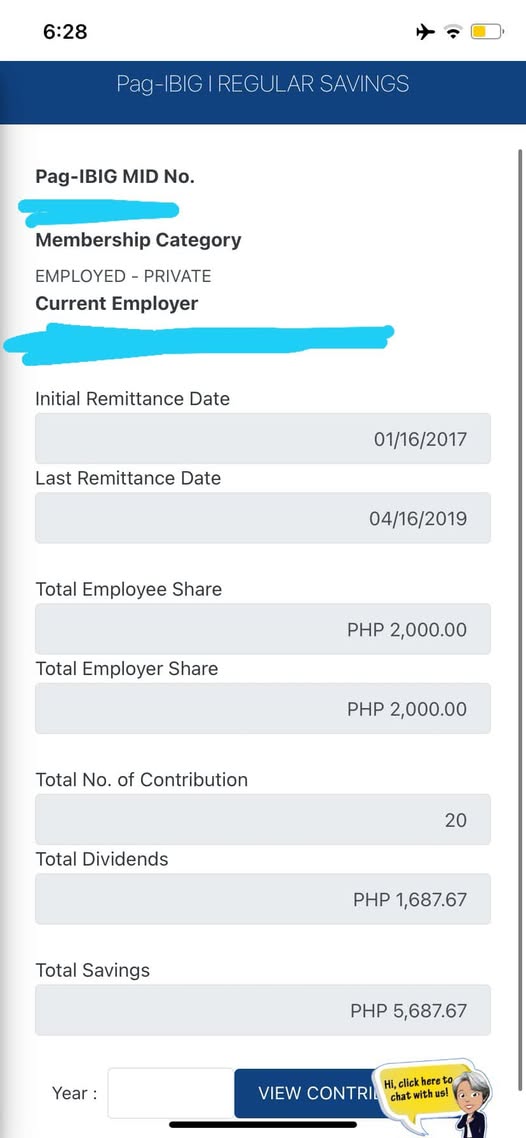Tap the battery indicator icon
The image size is (526, 1138).
tap(488, 31)
